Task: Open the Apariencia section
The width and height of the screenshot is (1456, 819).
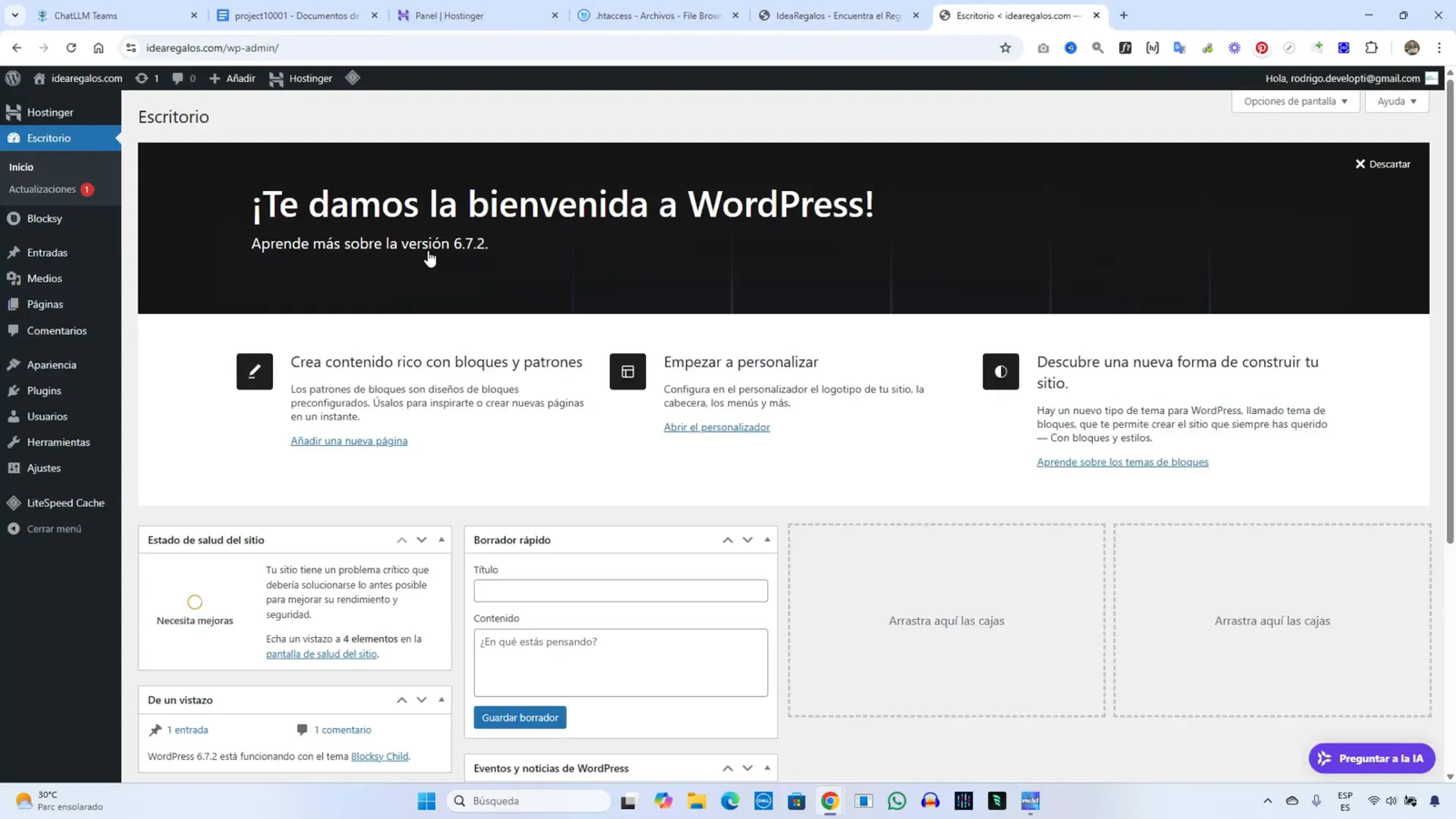Action: coord(50,363)
